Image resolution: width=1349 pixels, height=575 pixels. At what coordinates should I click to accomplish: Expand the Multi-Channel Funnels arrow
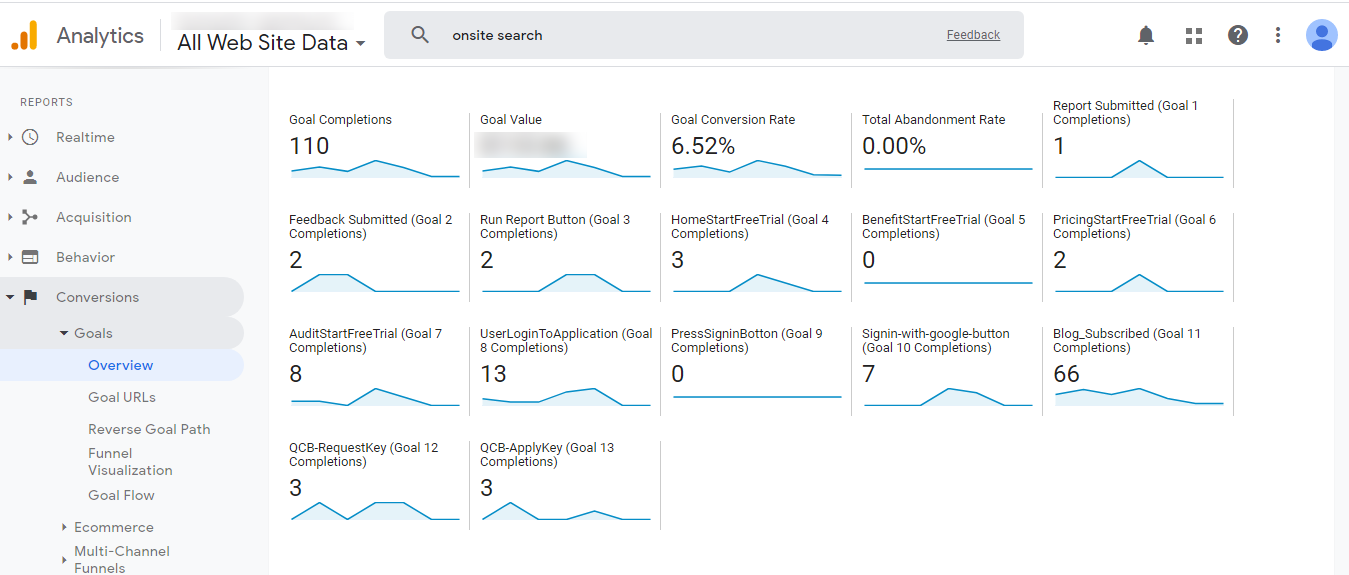click(64, 559)
